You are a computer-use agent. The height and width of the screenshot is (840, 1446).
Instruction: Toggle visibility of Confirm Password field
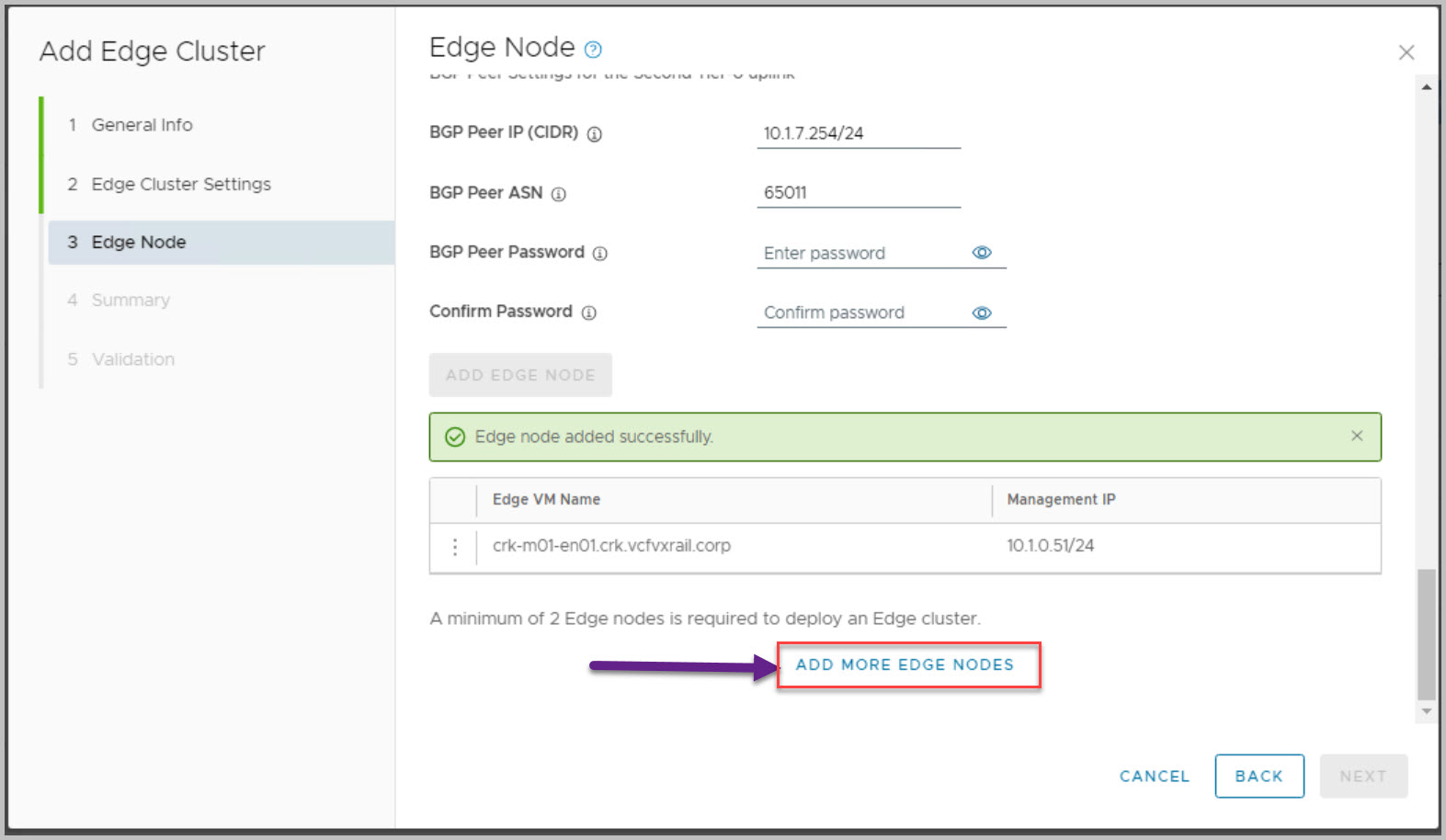tap(982, 312)
